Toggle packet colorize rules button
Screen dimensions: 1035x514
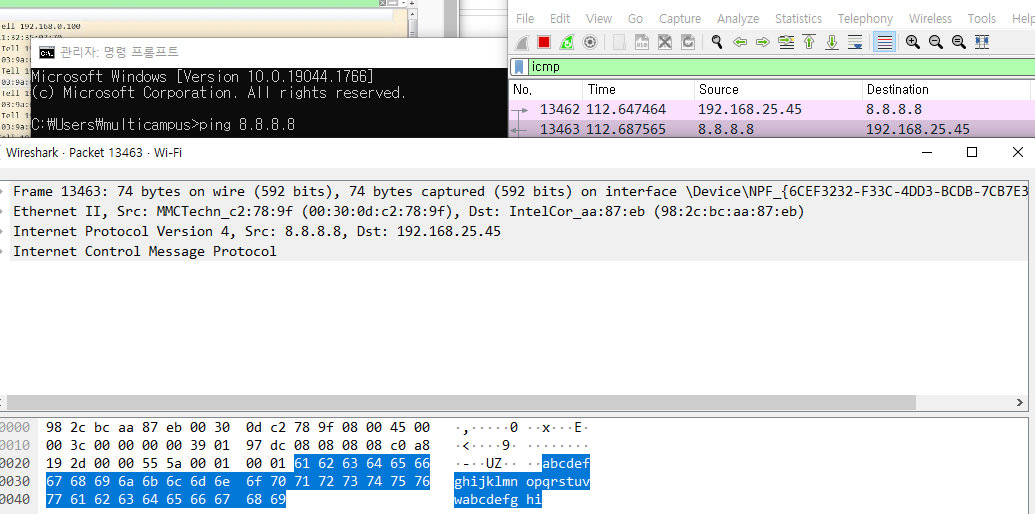(885, 42)
